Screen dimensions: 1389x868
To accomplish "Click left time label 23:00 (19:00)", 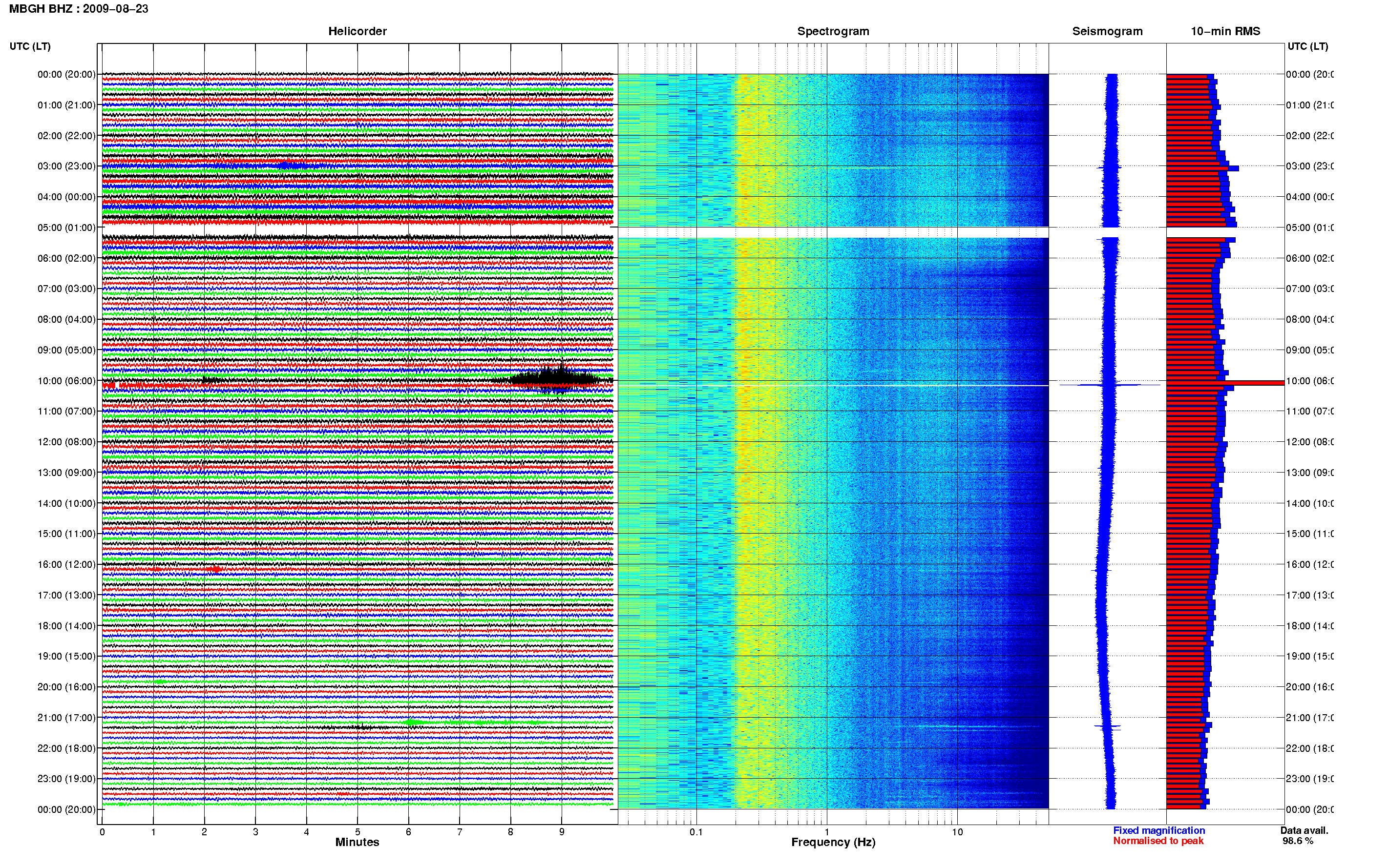I will coord(66,779).
